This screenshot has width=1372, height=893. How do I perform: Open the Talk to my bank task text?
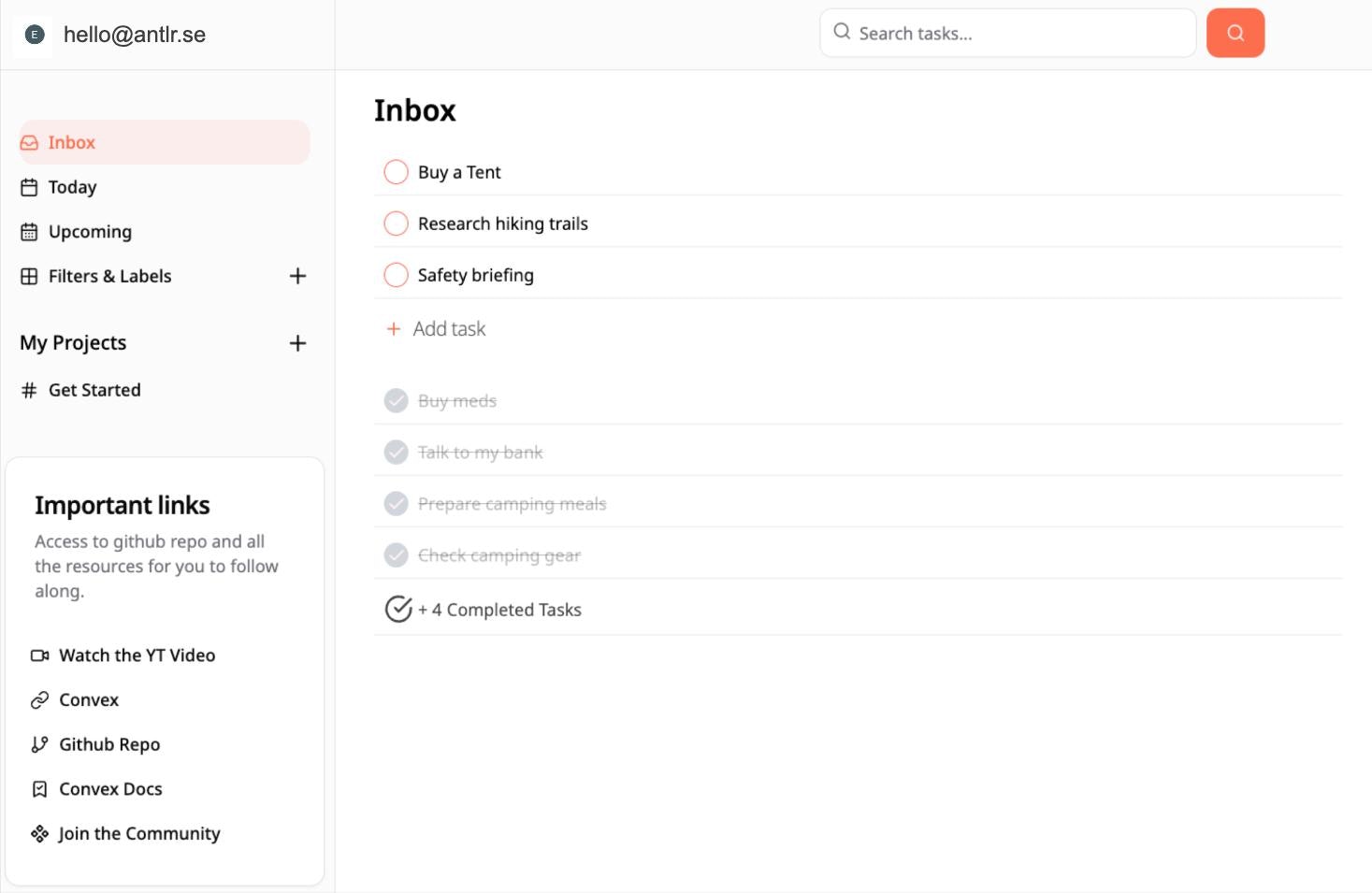click(480, 453)
